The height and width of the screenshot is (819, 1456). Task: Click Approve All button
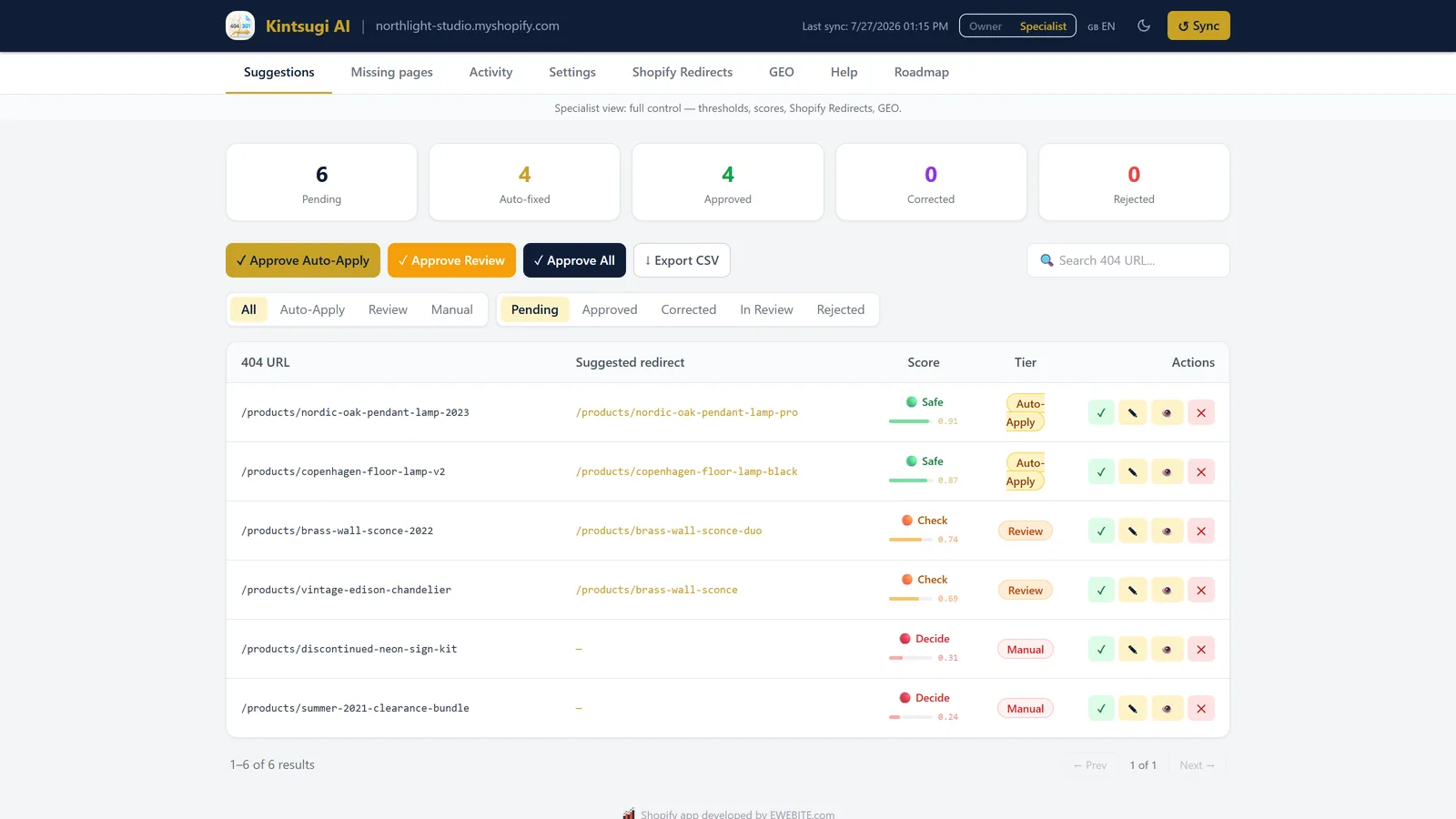pyautogui.click(x=574, y=260)
